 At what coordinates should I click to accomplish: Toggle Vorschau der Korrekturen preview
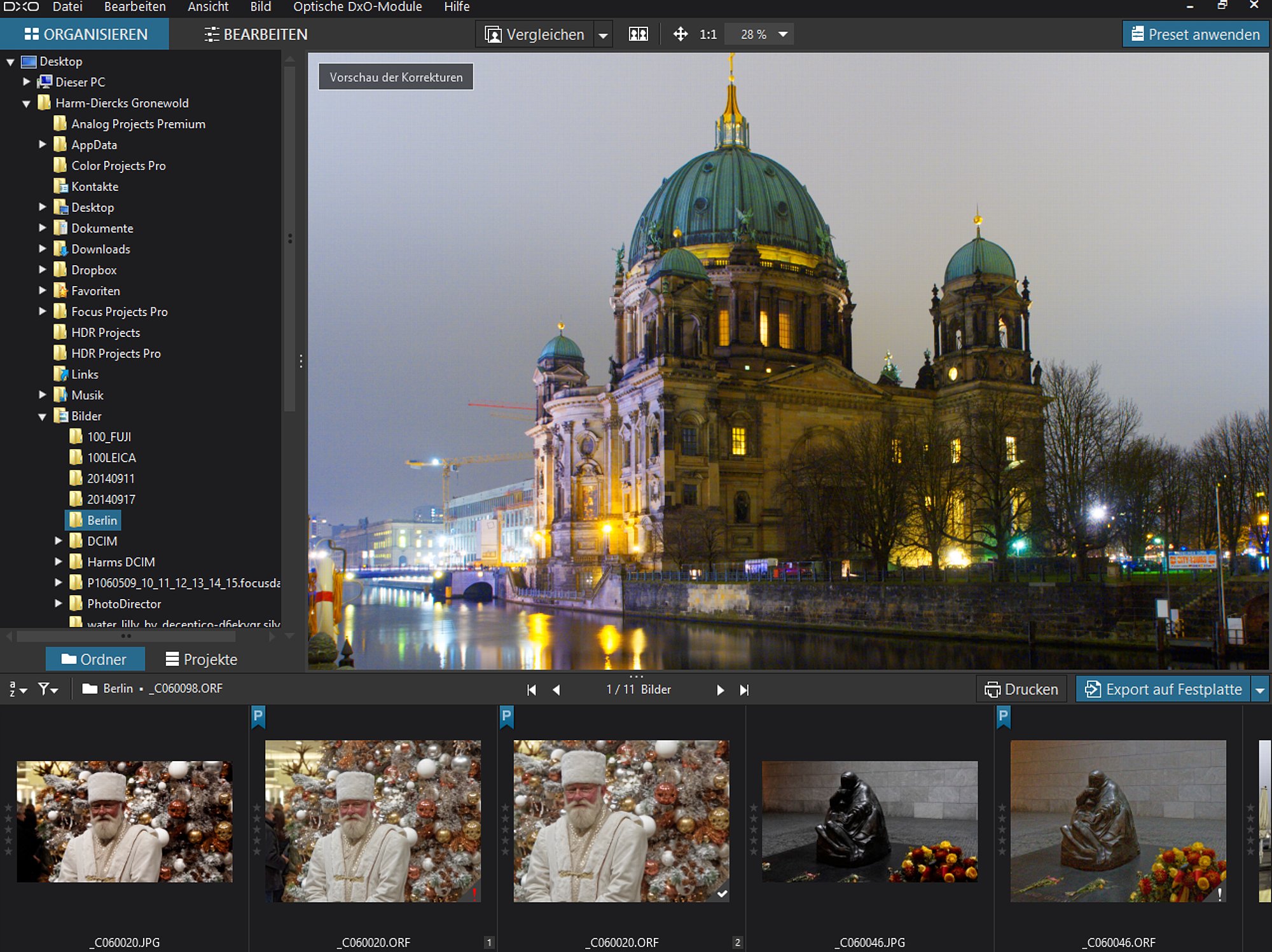coord(396,77)
